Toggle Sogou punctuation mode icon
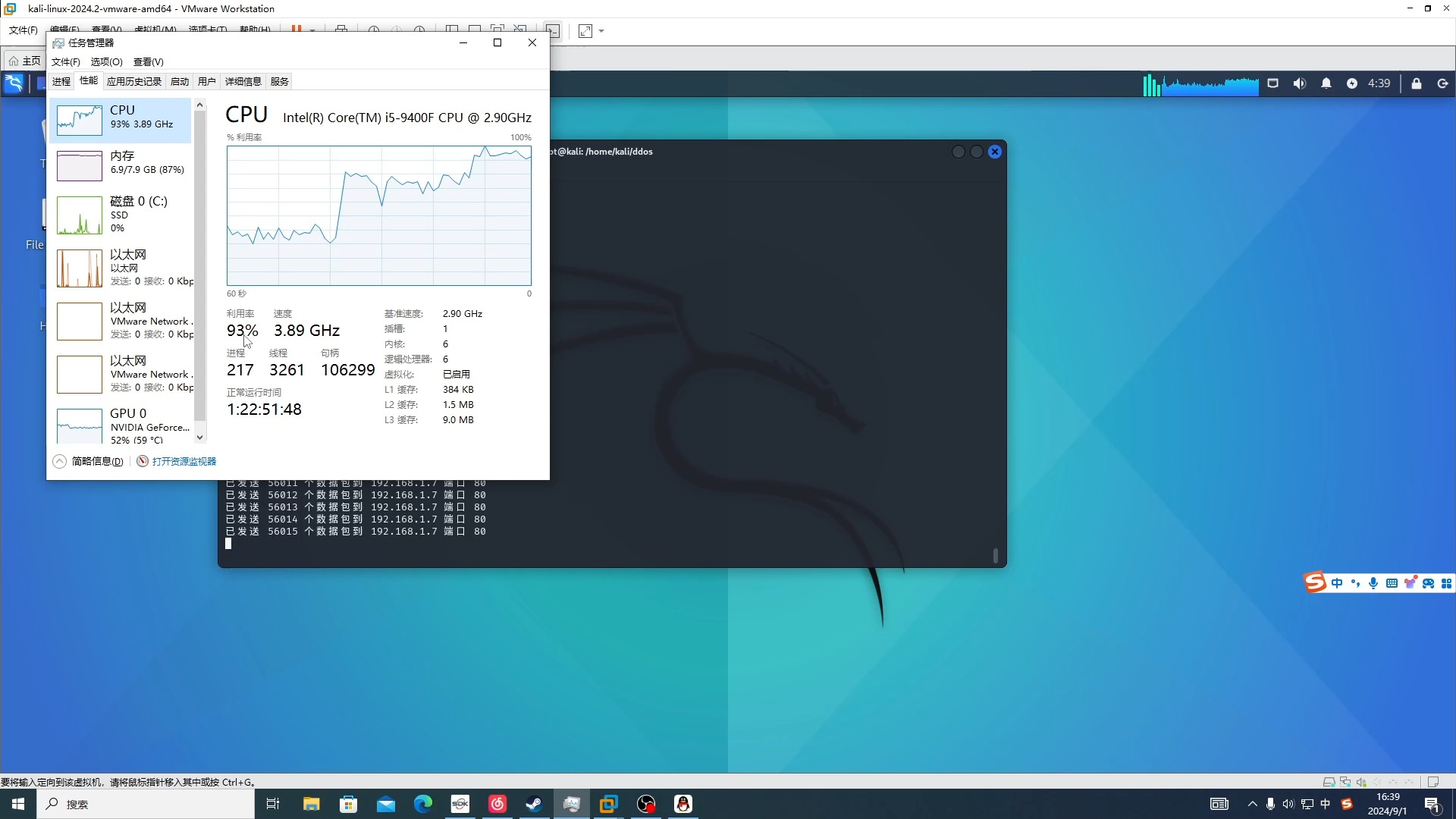 coord(1355,583)
